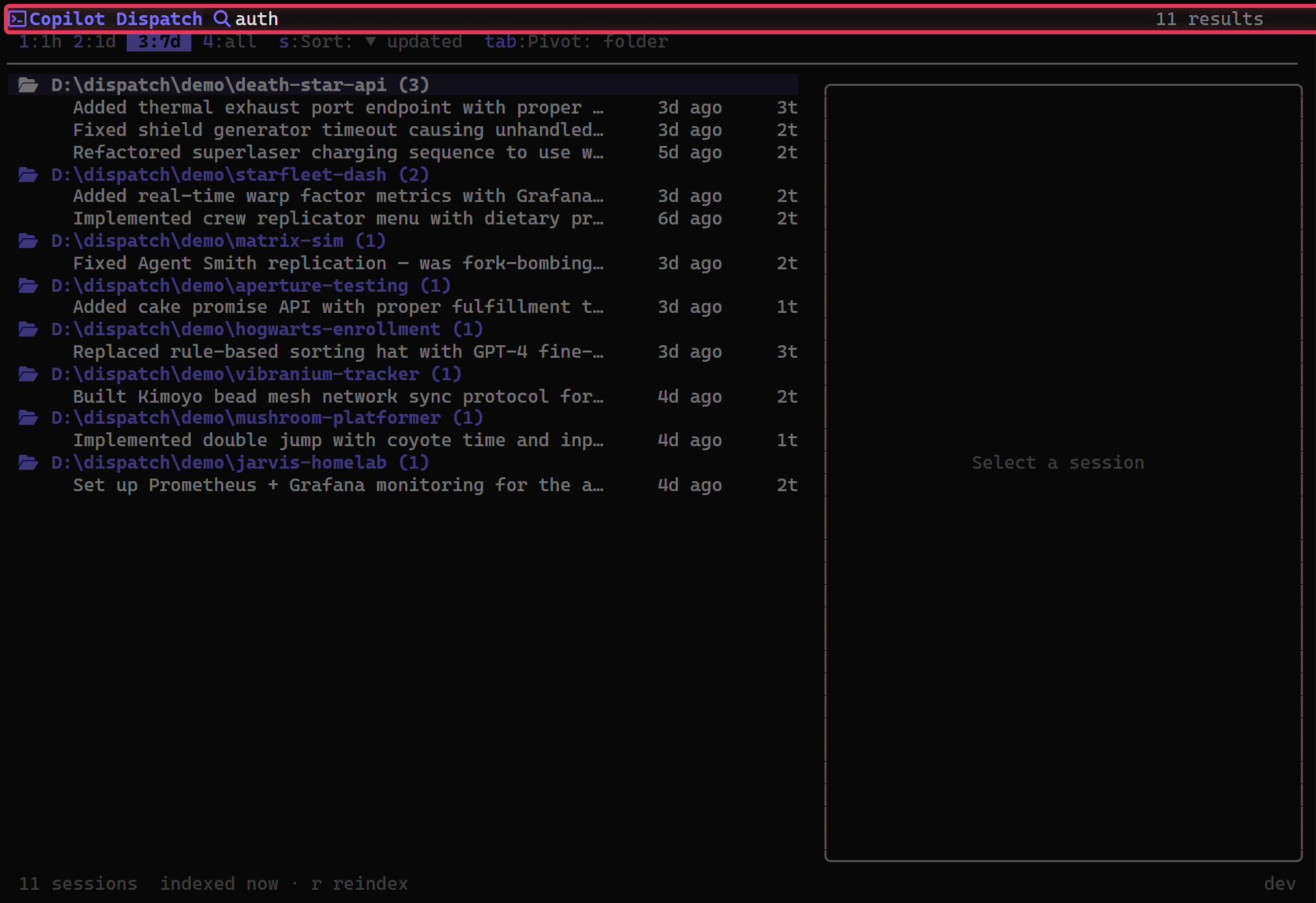Click the matrix-sim folder icon
This screenshot has width=1316, height=903.
(28, 241)
